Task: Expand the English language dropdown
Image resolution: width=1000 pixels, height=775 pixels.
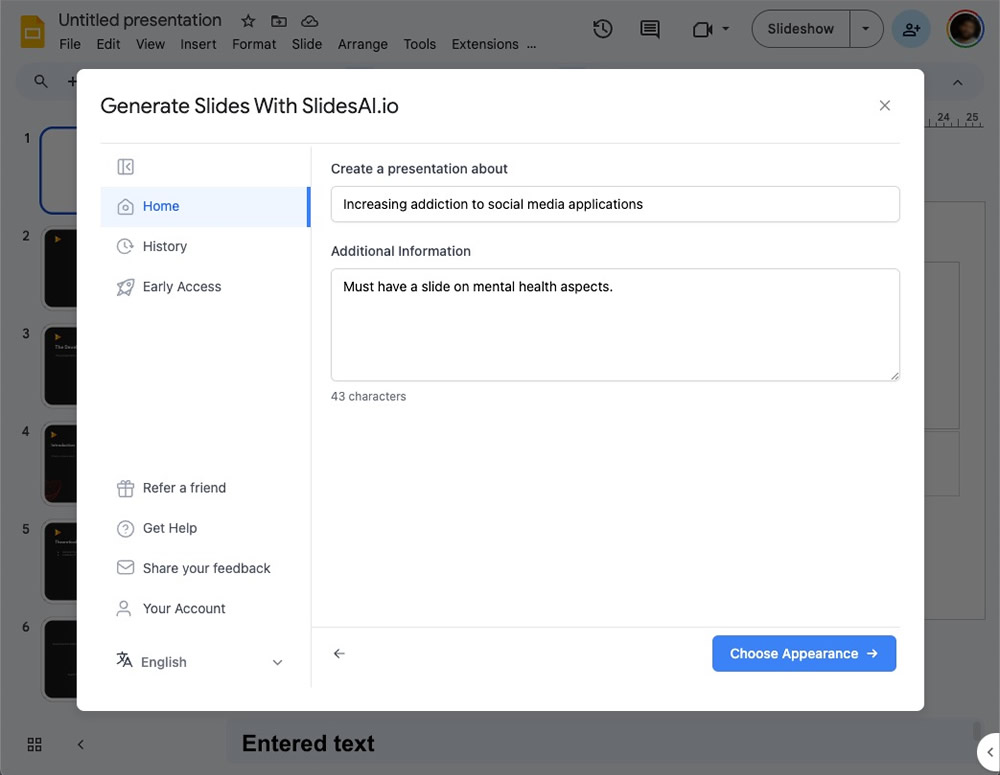Action: click(200, 662)
